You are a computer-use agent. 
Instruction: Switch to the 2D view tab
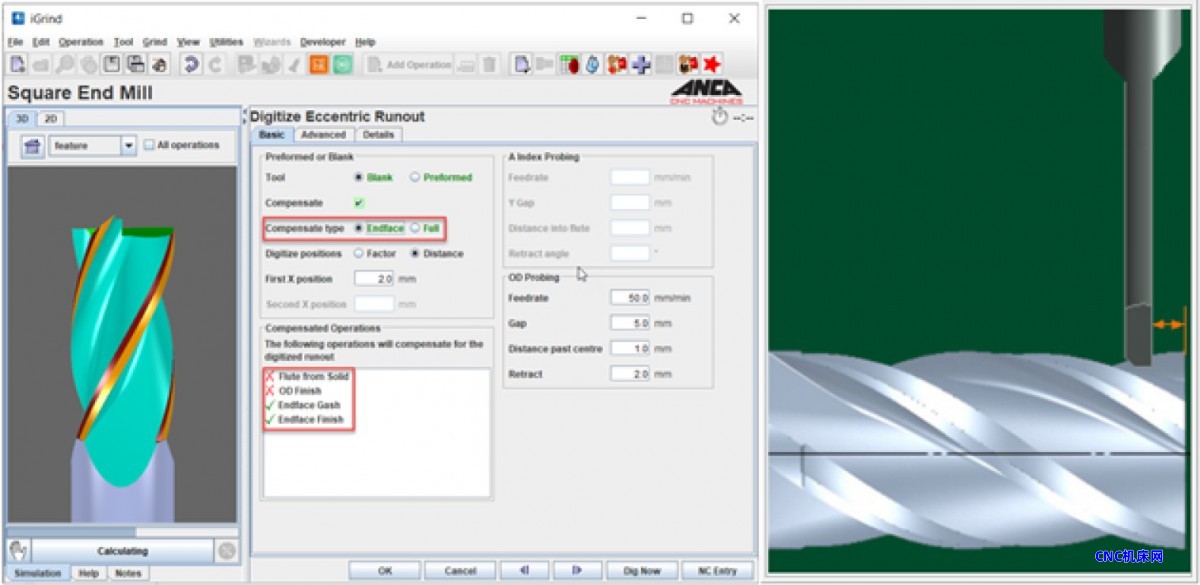pos(51,118)
